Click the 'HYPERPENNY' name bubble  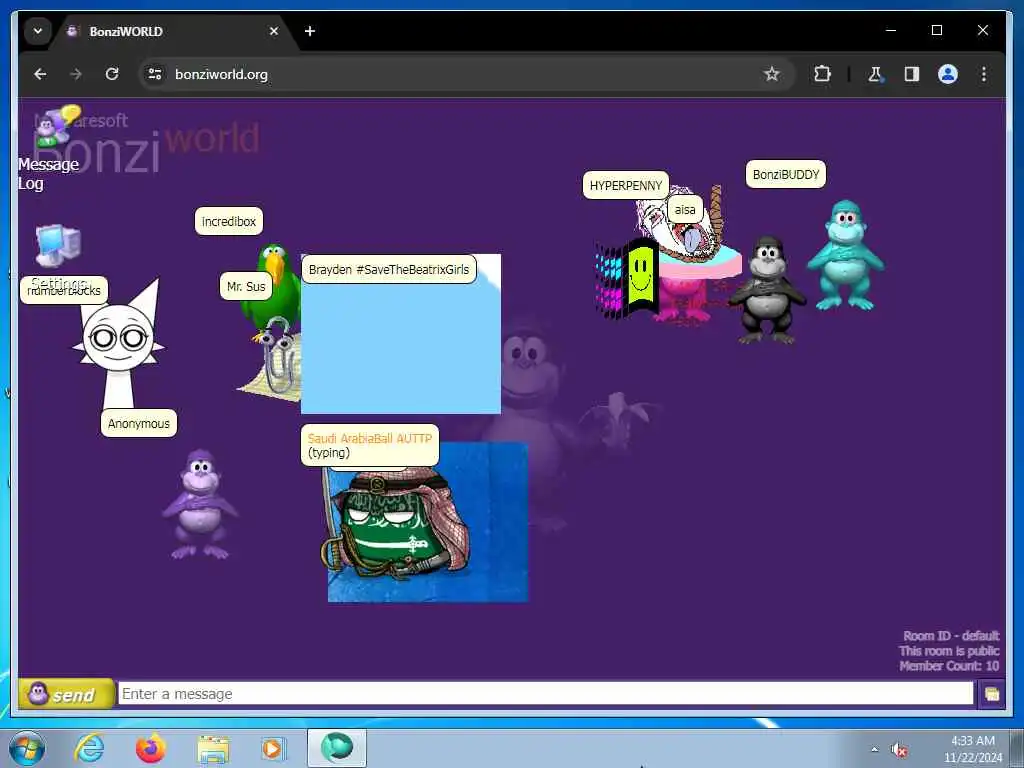click(x=626, y=185)
